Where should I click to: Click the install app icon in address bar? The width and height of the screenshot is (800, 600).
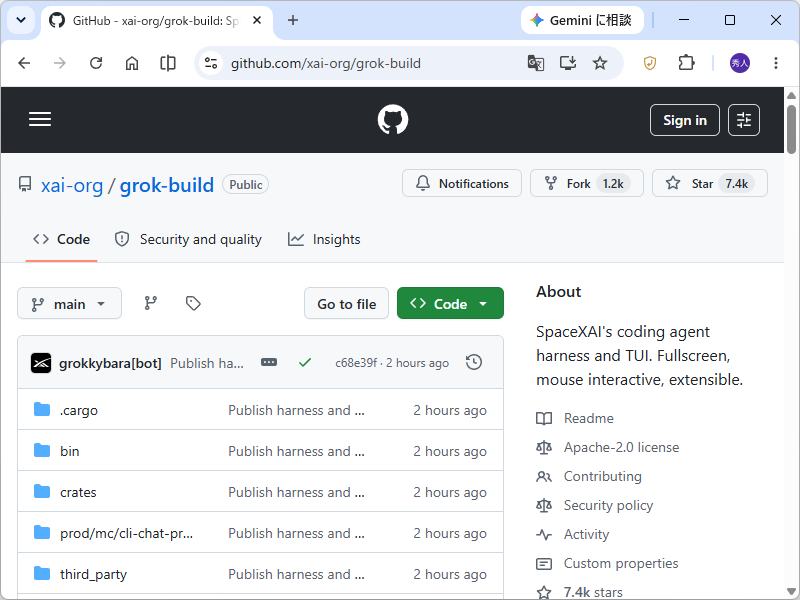pos(567,63)
